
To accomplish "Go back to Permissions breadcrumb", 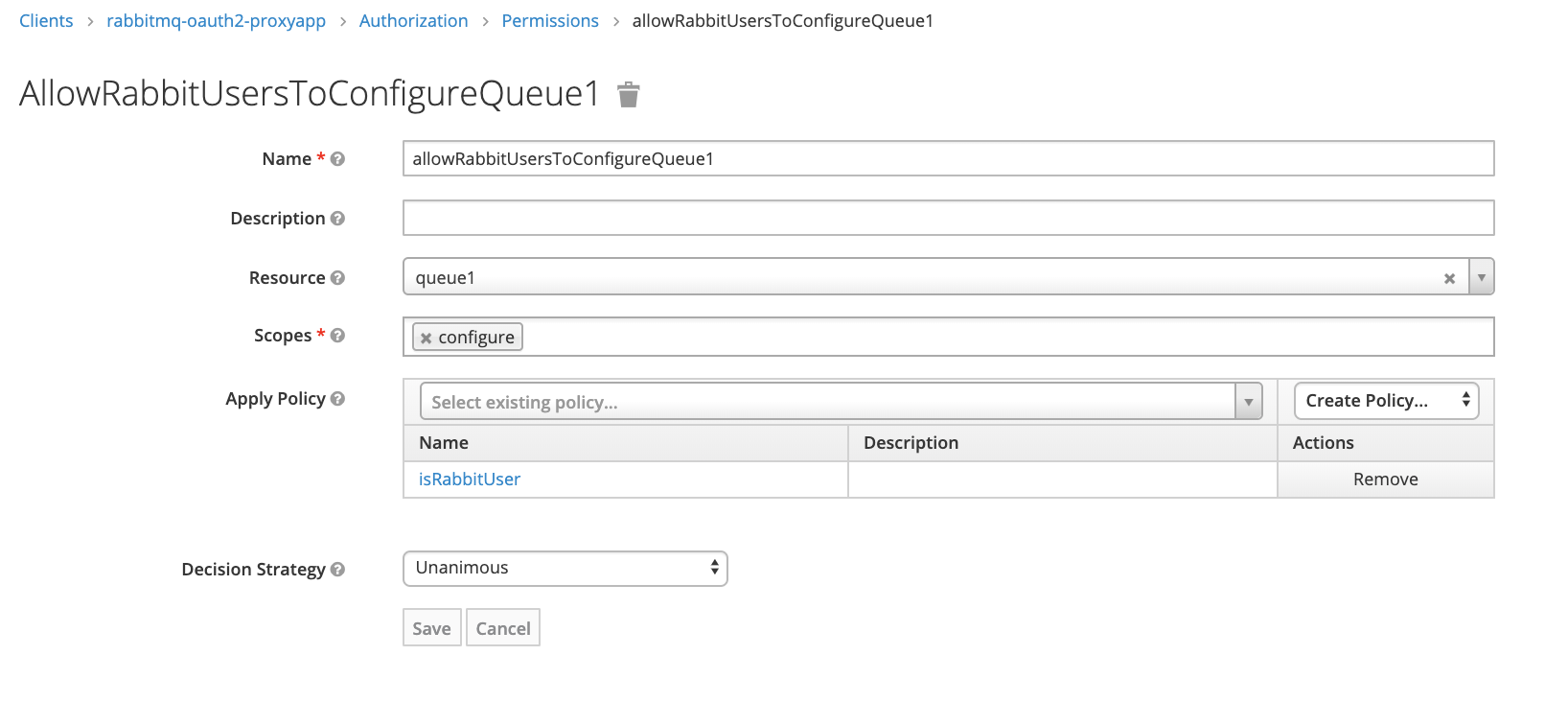I will (x=550, y=21).
